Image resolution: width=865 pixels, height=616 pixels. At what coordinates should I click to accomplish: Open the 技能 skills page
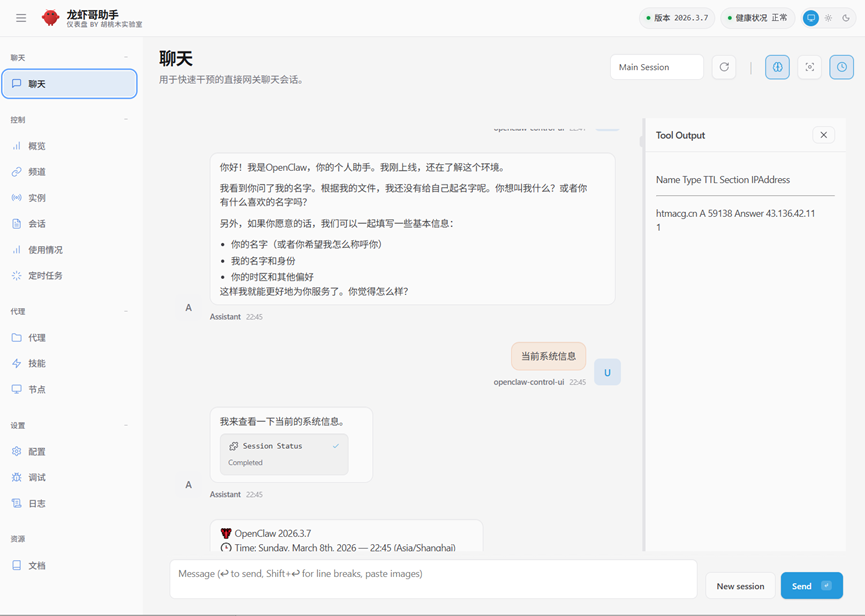[37, 364]
